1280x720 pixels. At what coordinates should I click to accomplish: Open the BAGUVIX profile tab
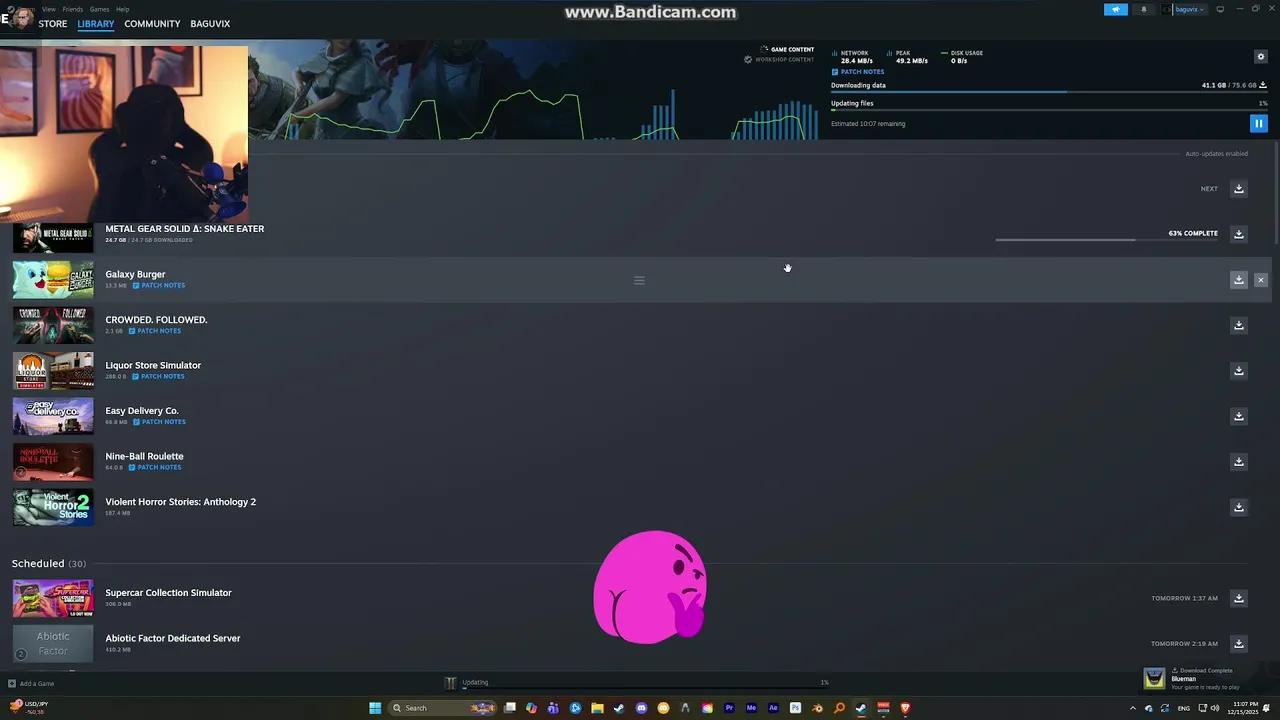(x=210, y=24)
